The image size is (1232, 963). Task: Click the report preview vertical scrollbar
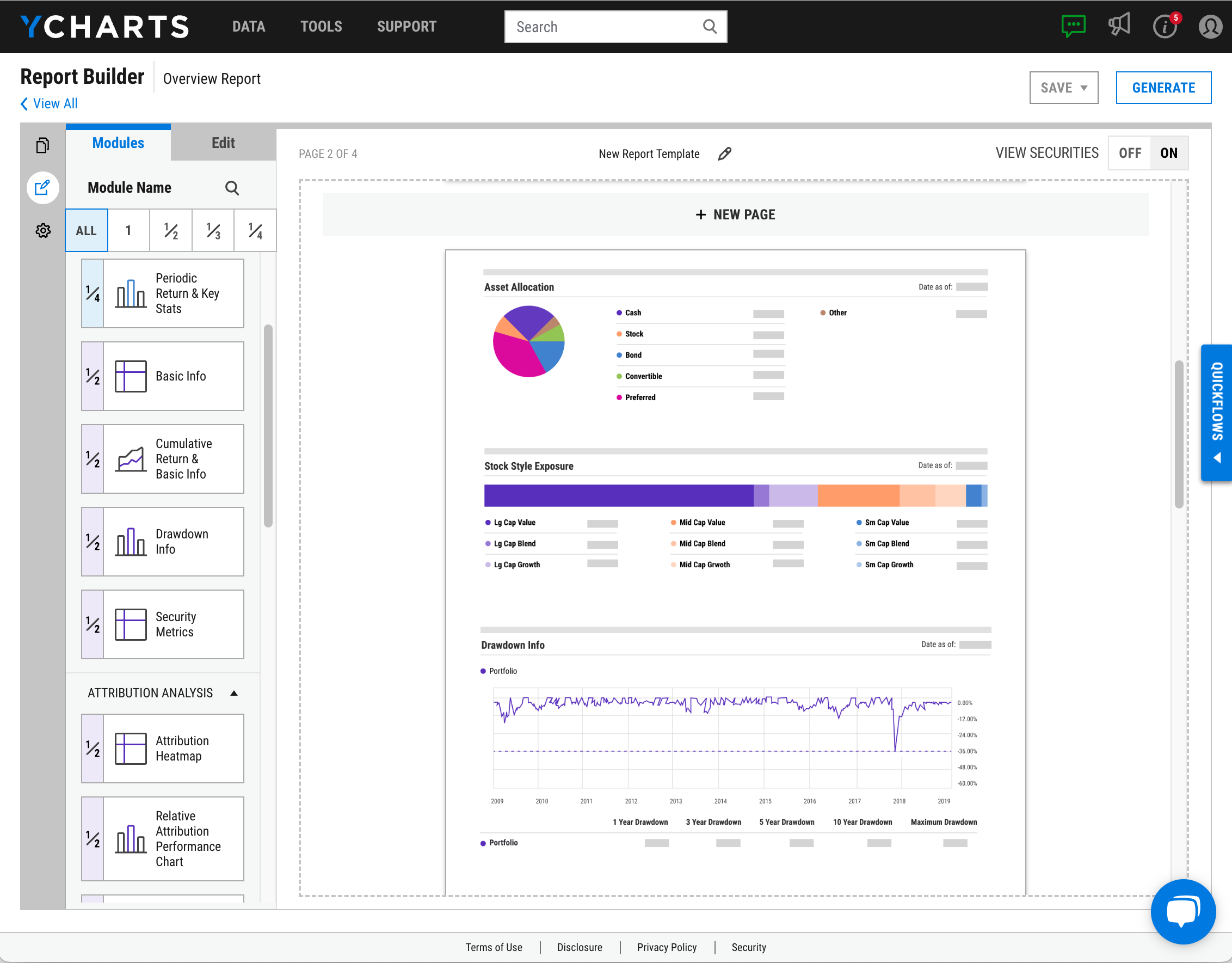pyautogui.click(x=1179, y=434)
